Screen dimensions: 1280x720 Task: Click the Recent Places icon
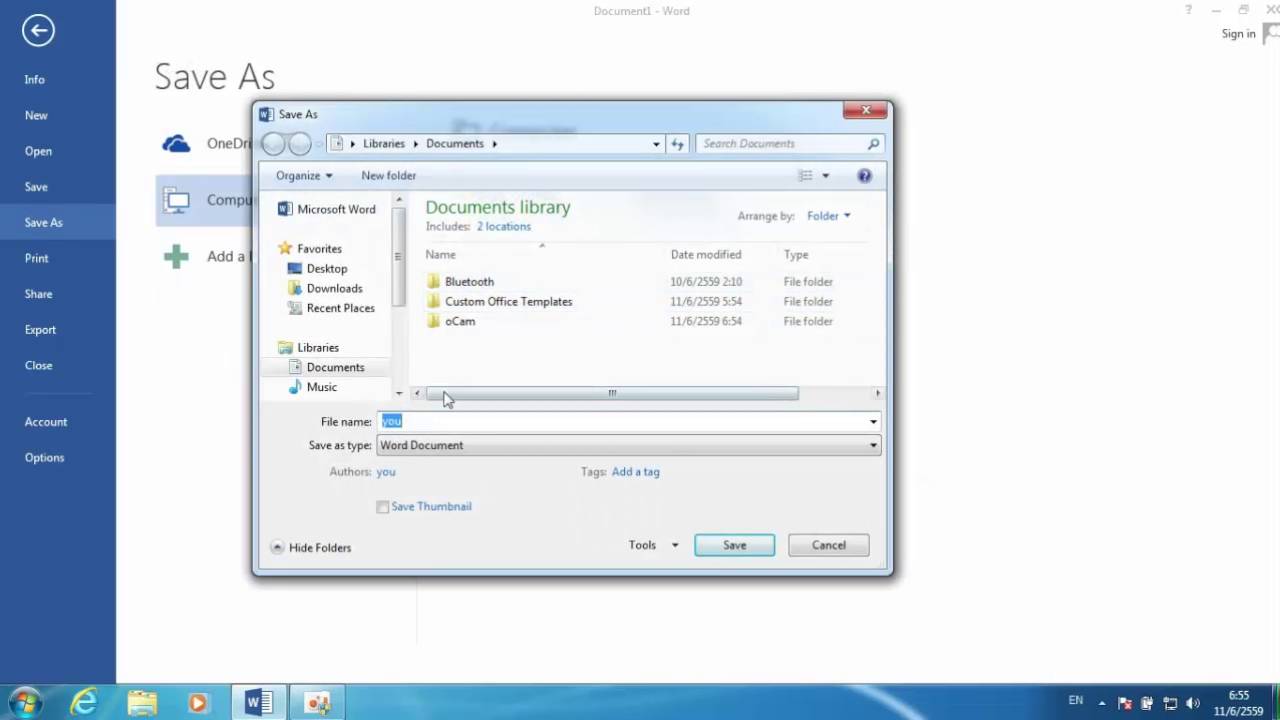pyautogui.click(x=295, y=308)
